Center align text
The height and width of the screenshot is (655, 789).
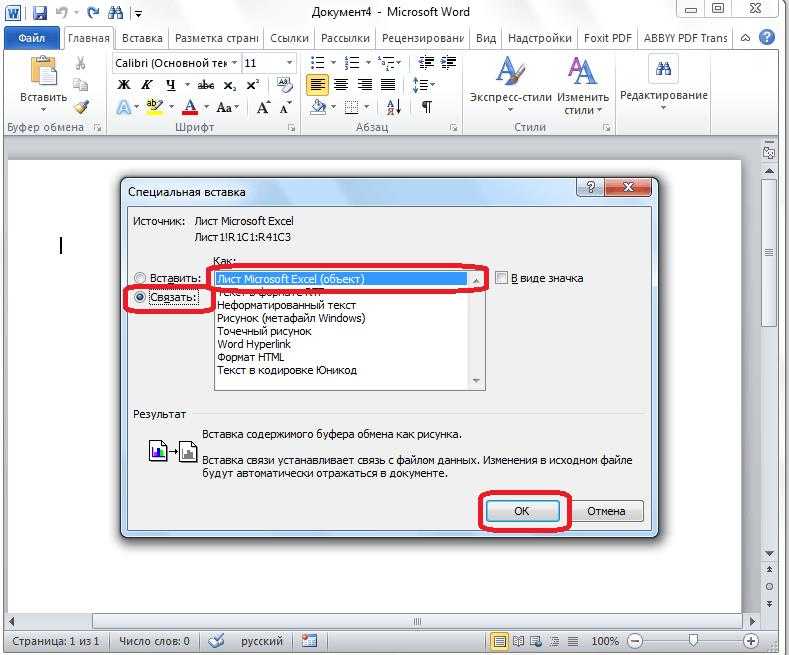click(x=341, y=85)
